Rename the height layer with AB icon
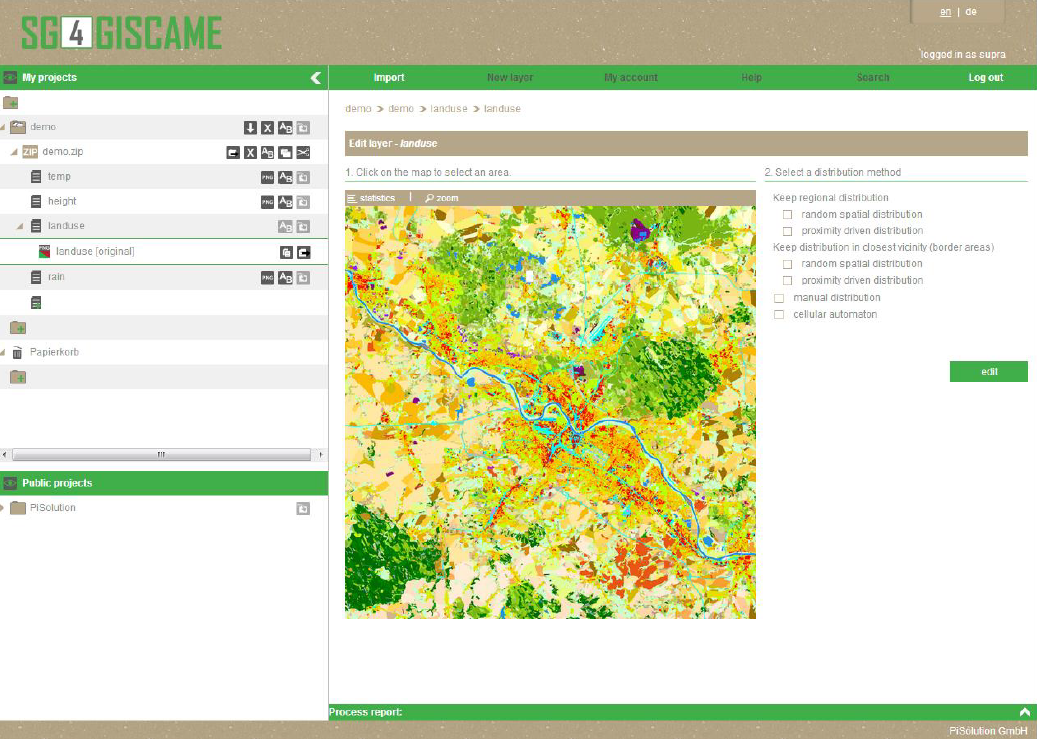This screenshot has height=739, width=1037. [x=285, y=202]
